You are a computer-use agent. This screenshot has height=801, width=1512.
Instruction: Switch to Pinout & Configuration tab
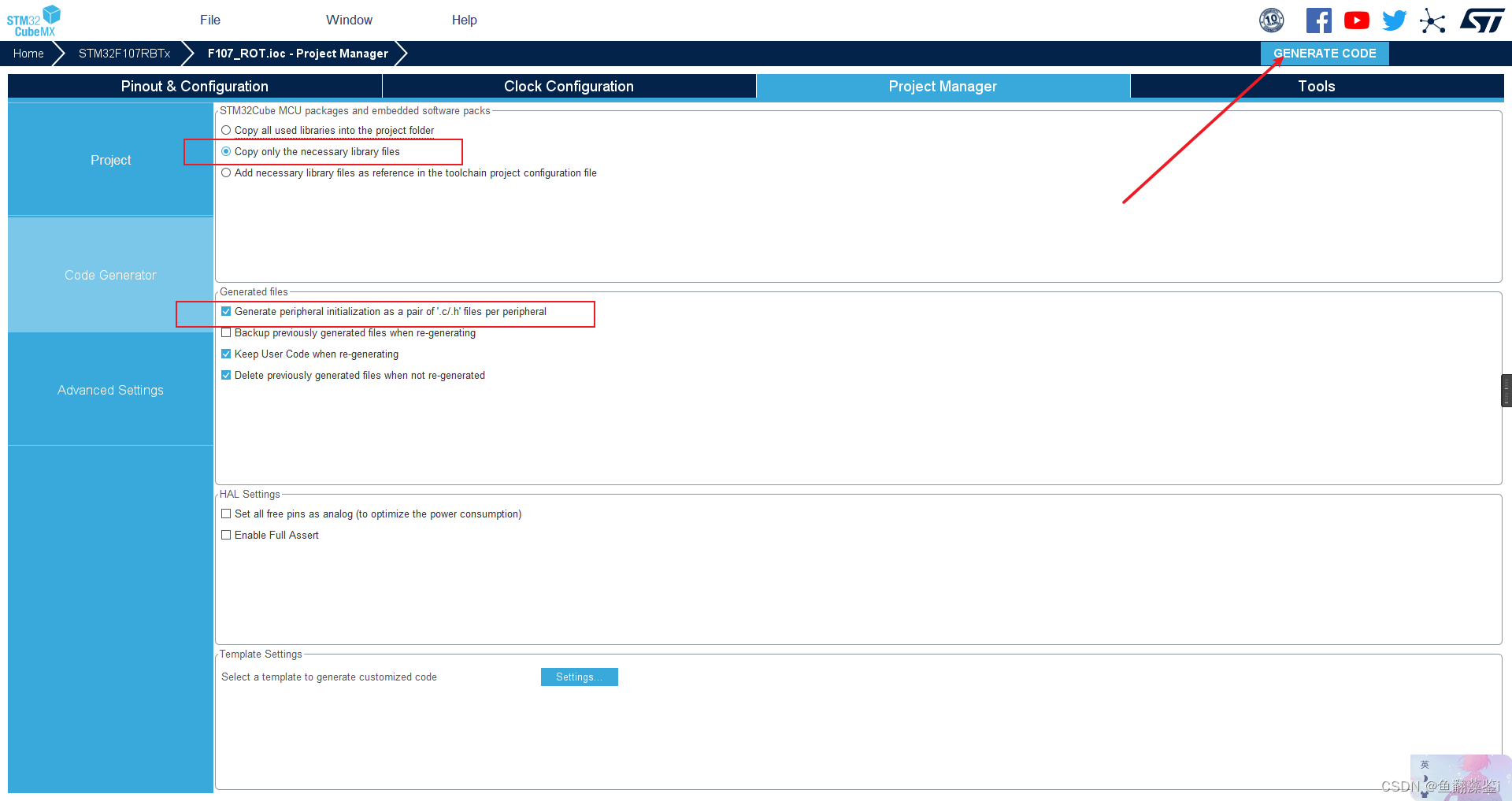pos(195,87)
